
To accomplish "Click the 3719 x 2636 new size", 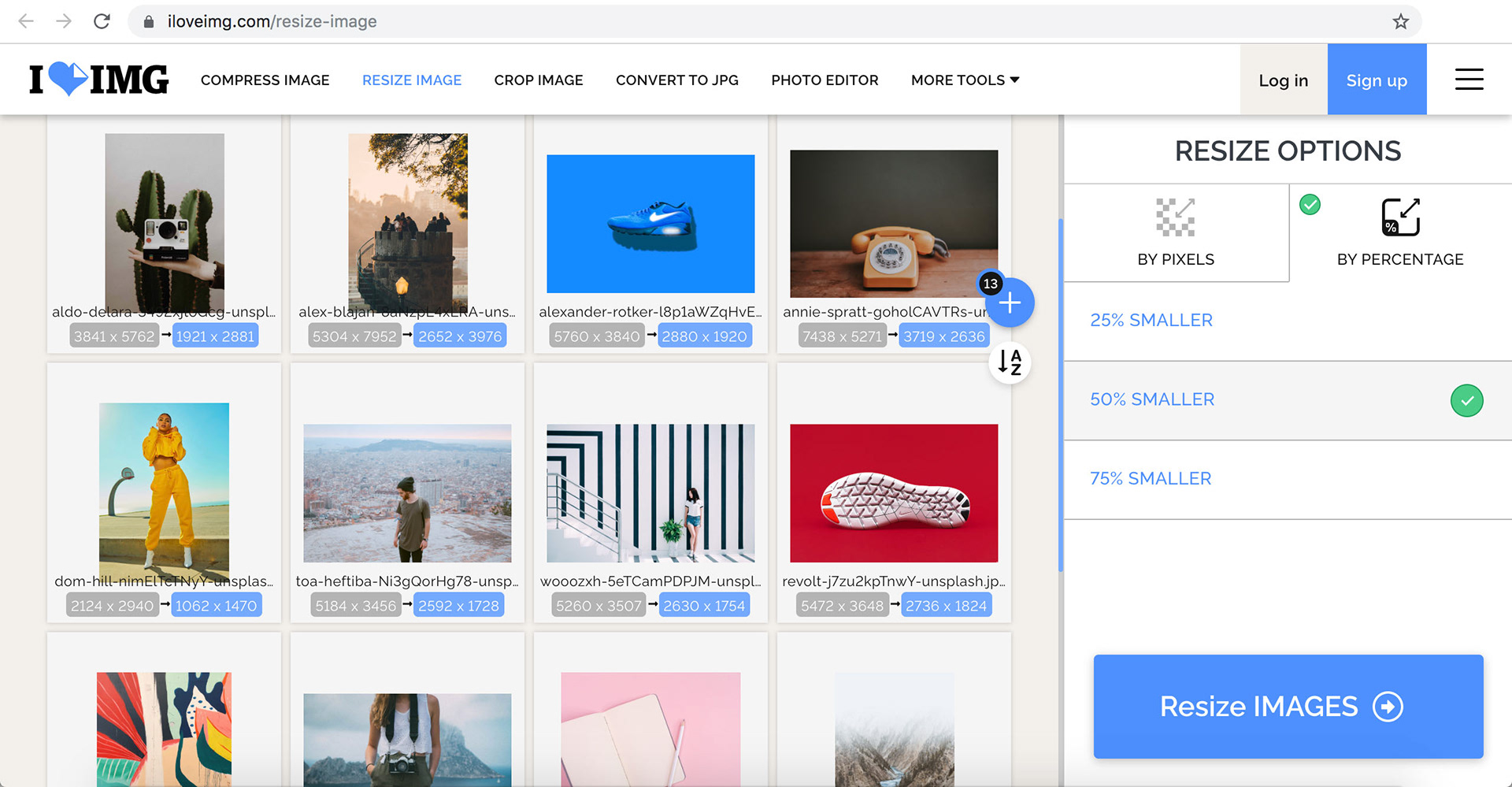I will pyautogui.click(x=944, y=336).
